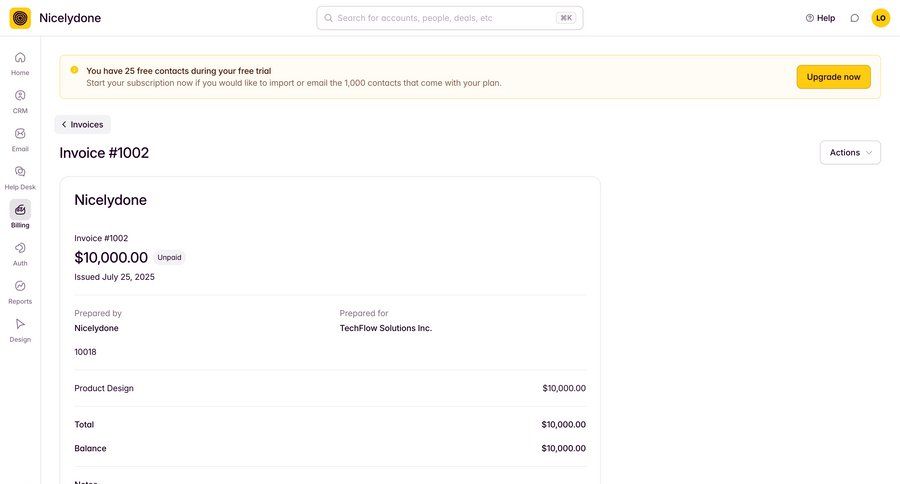Expand the Actions dropdown
Image resolution: width=900 pixels, height=484 pixels.
click(x=850, y=153)
